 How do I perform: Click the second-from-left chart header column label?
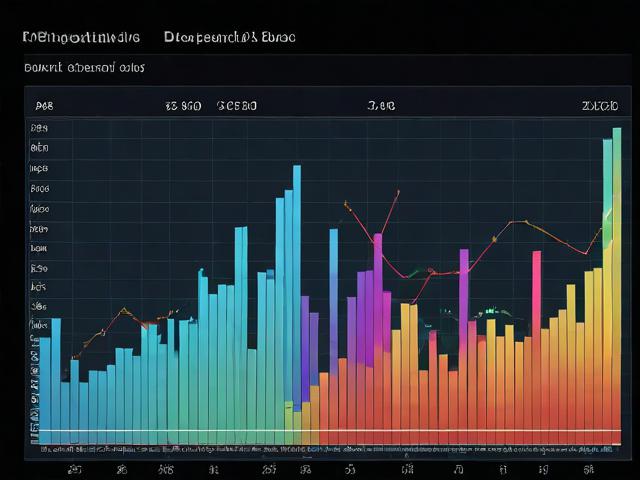[x=183, y=105]
